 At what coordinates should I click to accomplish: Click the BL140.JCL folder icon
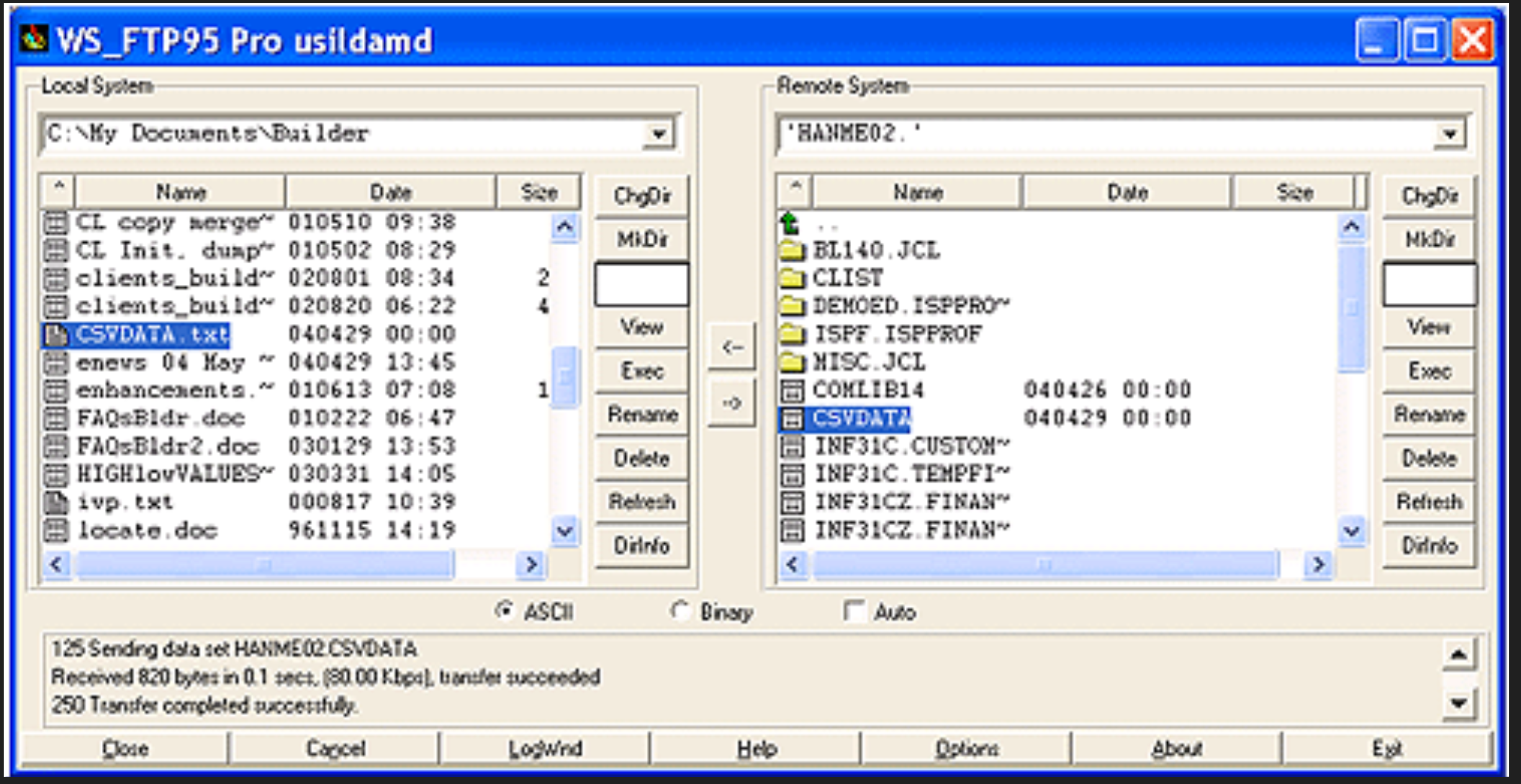coord(792,251)
